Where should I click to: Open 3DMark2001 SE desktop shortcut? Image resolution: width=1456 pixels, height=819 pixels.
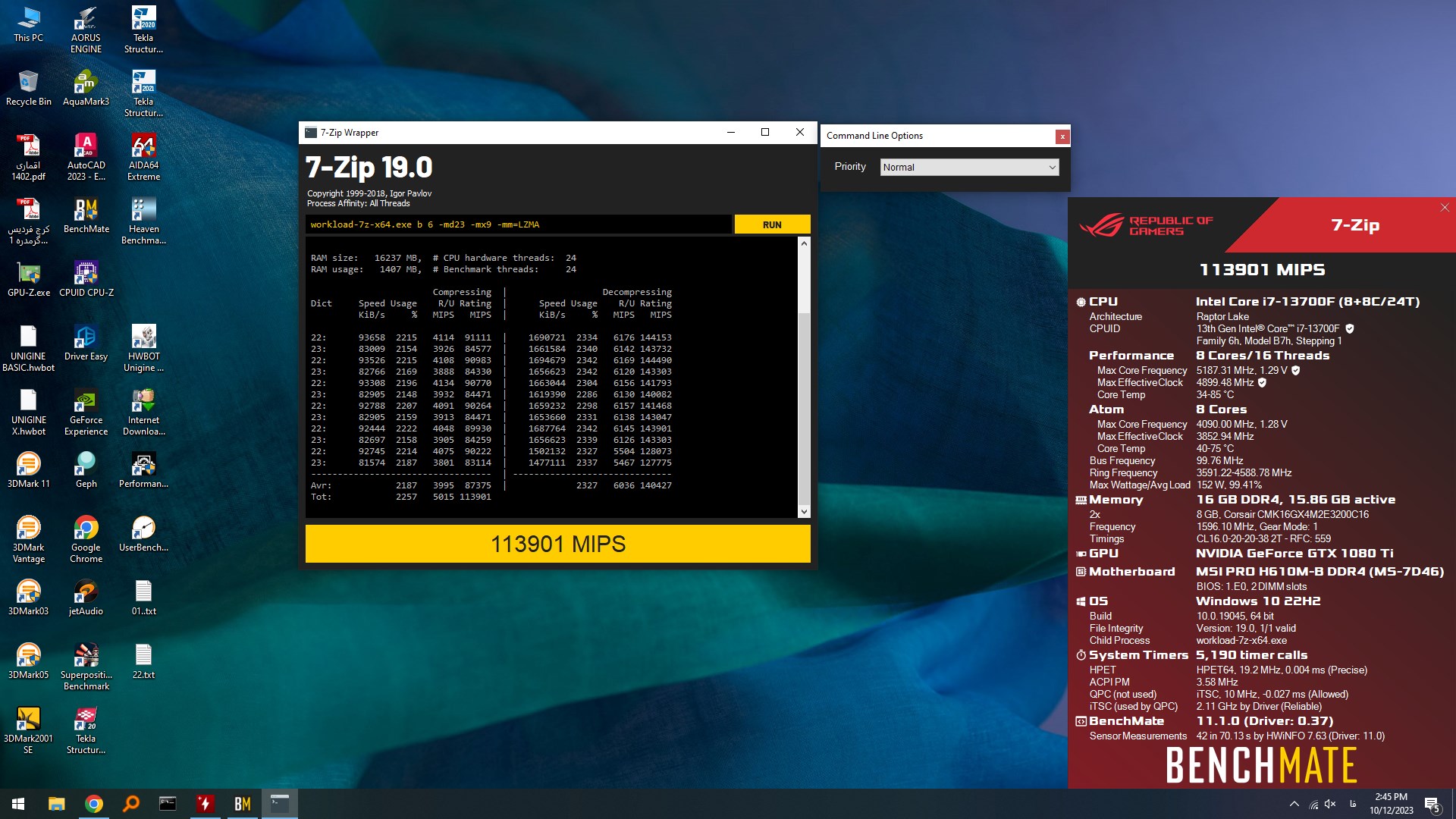[x=28, y=730]
